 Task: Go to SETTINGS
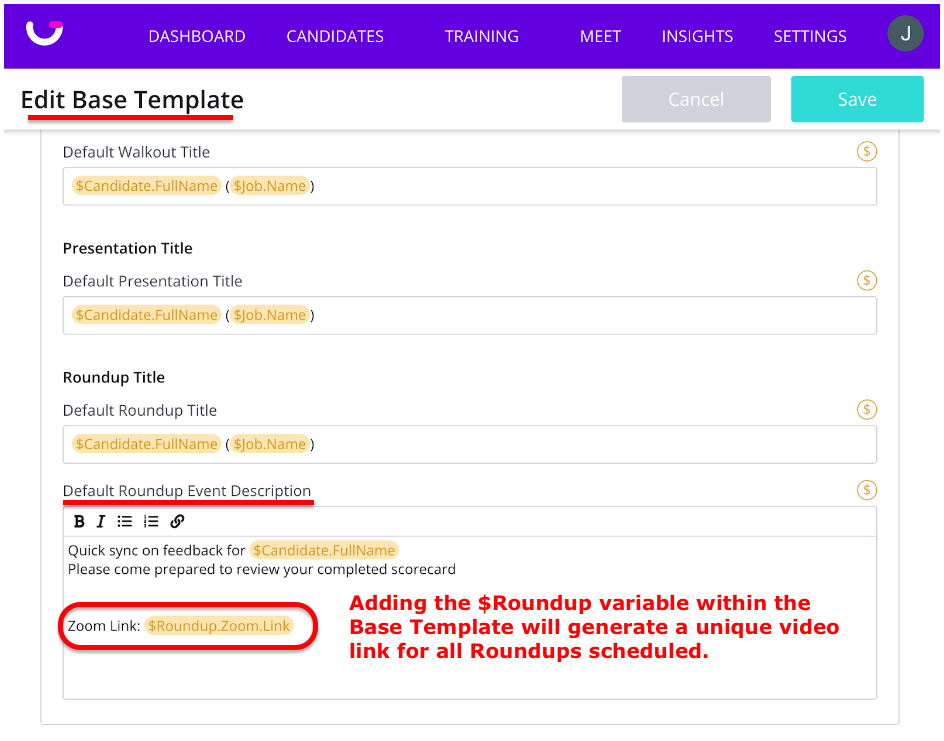pos(810,36)
